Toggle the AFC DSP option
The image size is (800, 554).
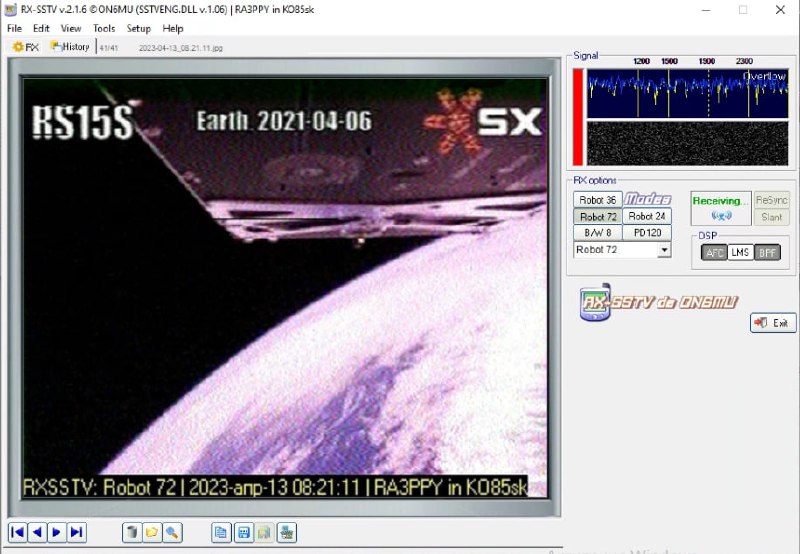[714, 253]
